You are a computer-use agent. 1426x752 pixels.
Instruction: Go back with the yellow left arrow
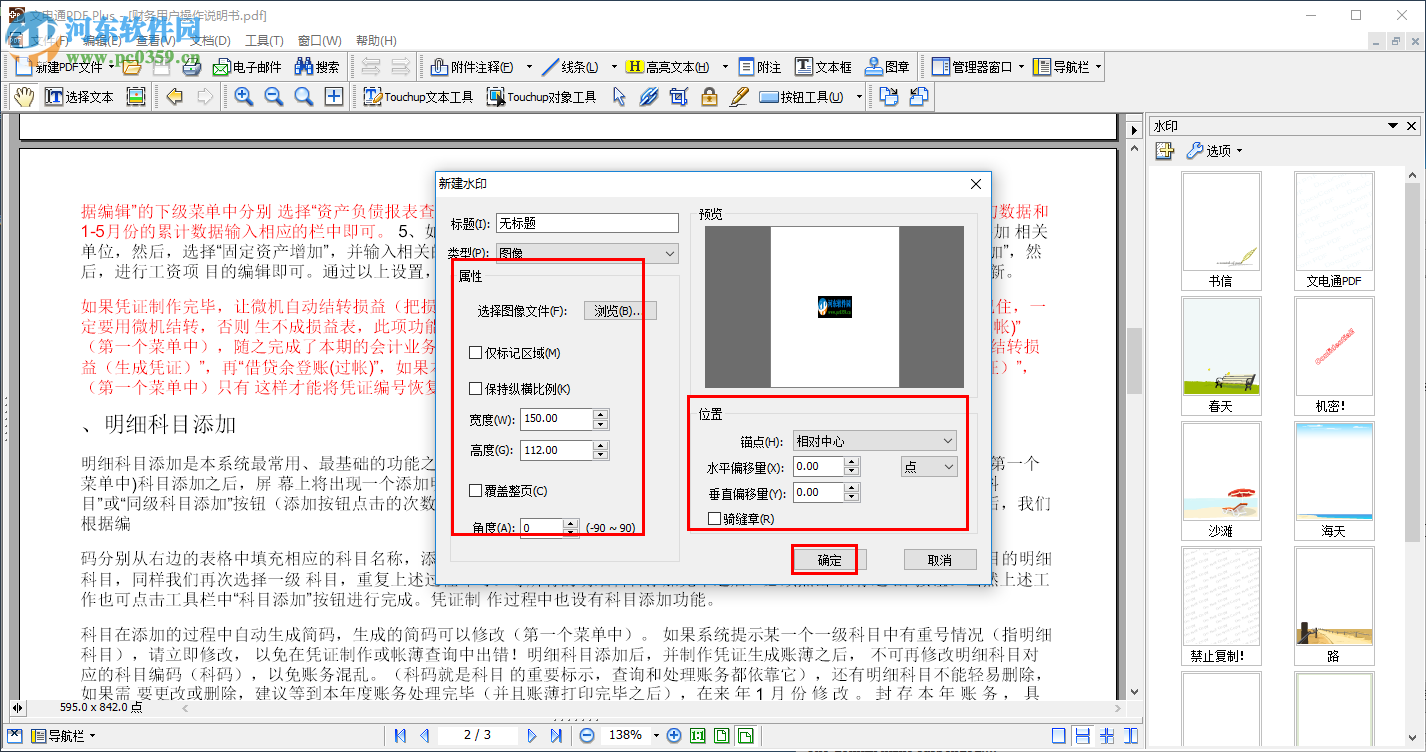pos(175,97)
